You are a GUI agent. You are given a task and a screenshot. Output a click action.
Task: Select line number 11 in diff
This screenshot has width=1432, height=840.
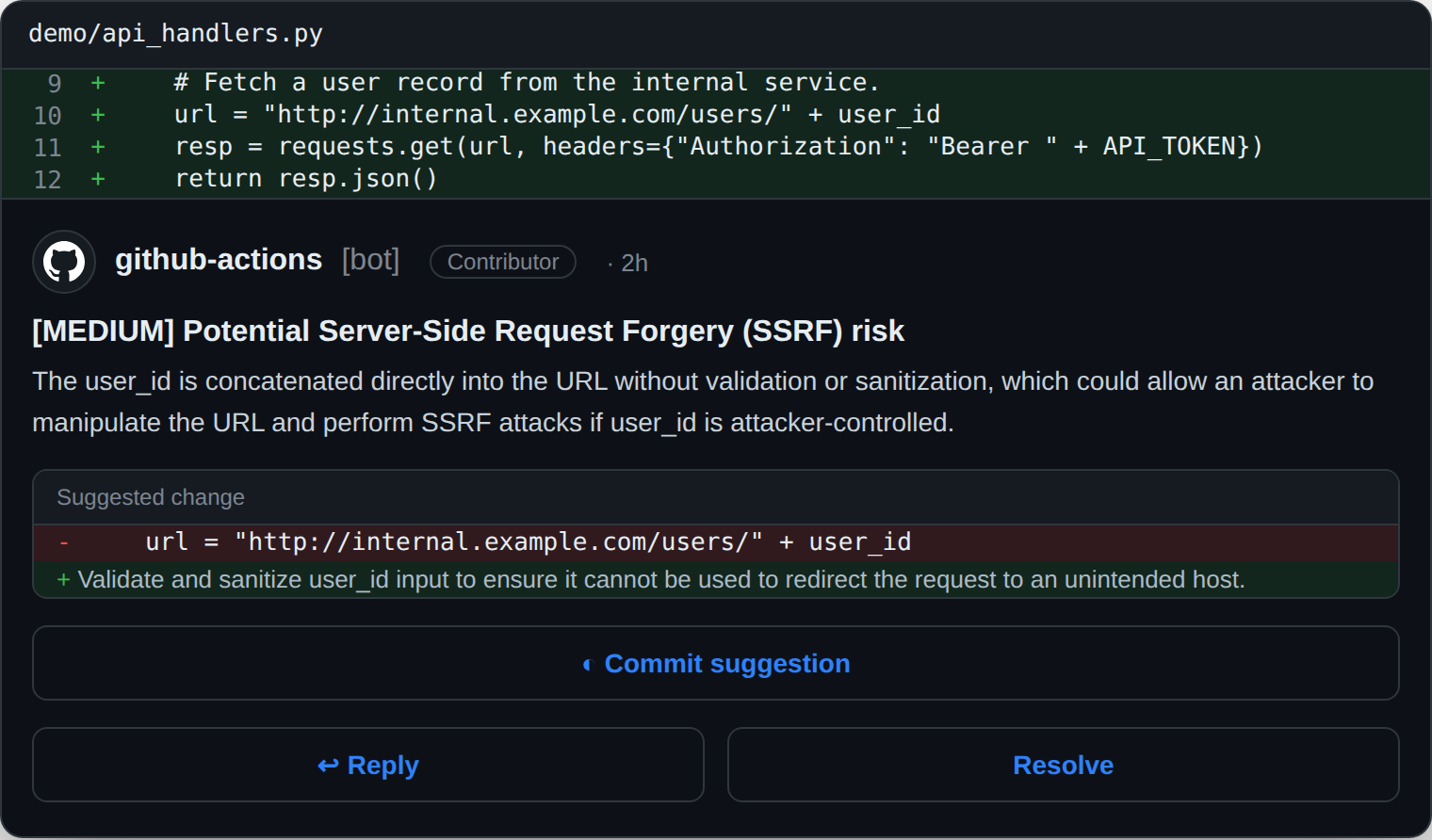click(48, 147)
